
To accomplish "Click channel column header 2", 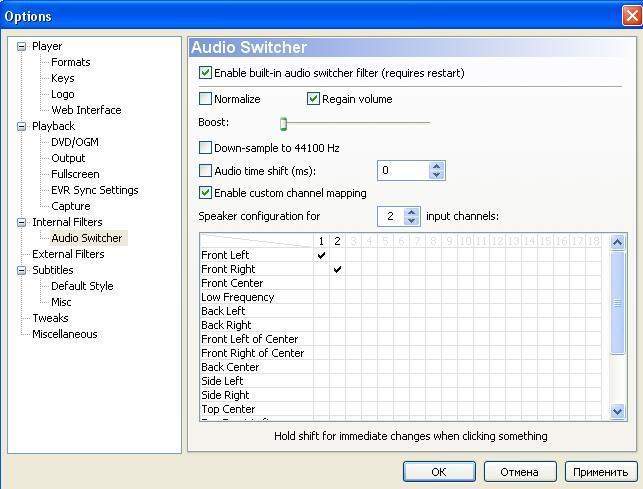I will [337, 241].
